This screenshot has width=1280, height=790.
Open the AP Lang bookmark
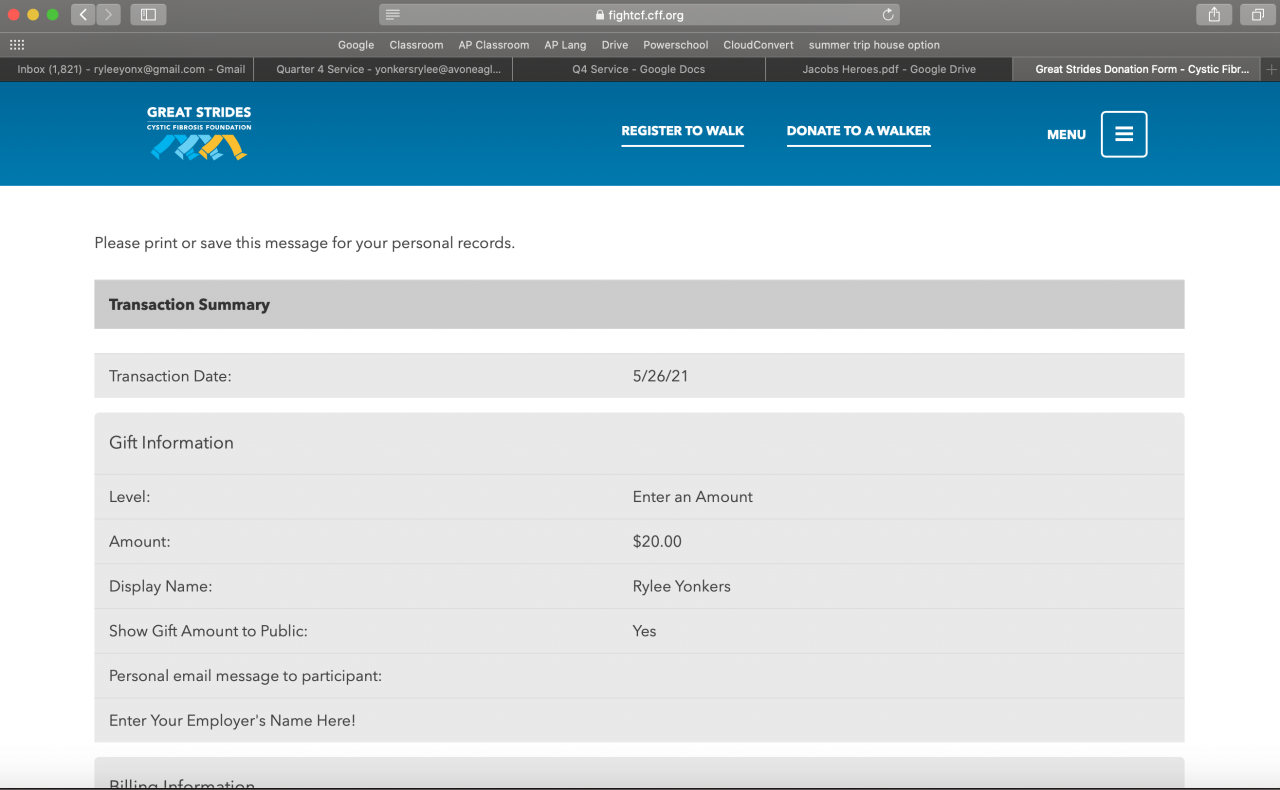pyautogui.click(x=565, y=45)
